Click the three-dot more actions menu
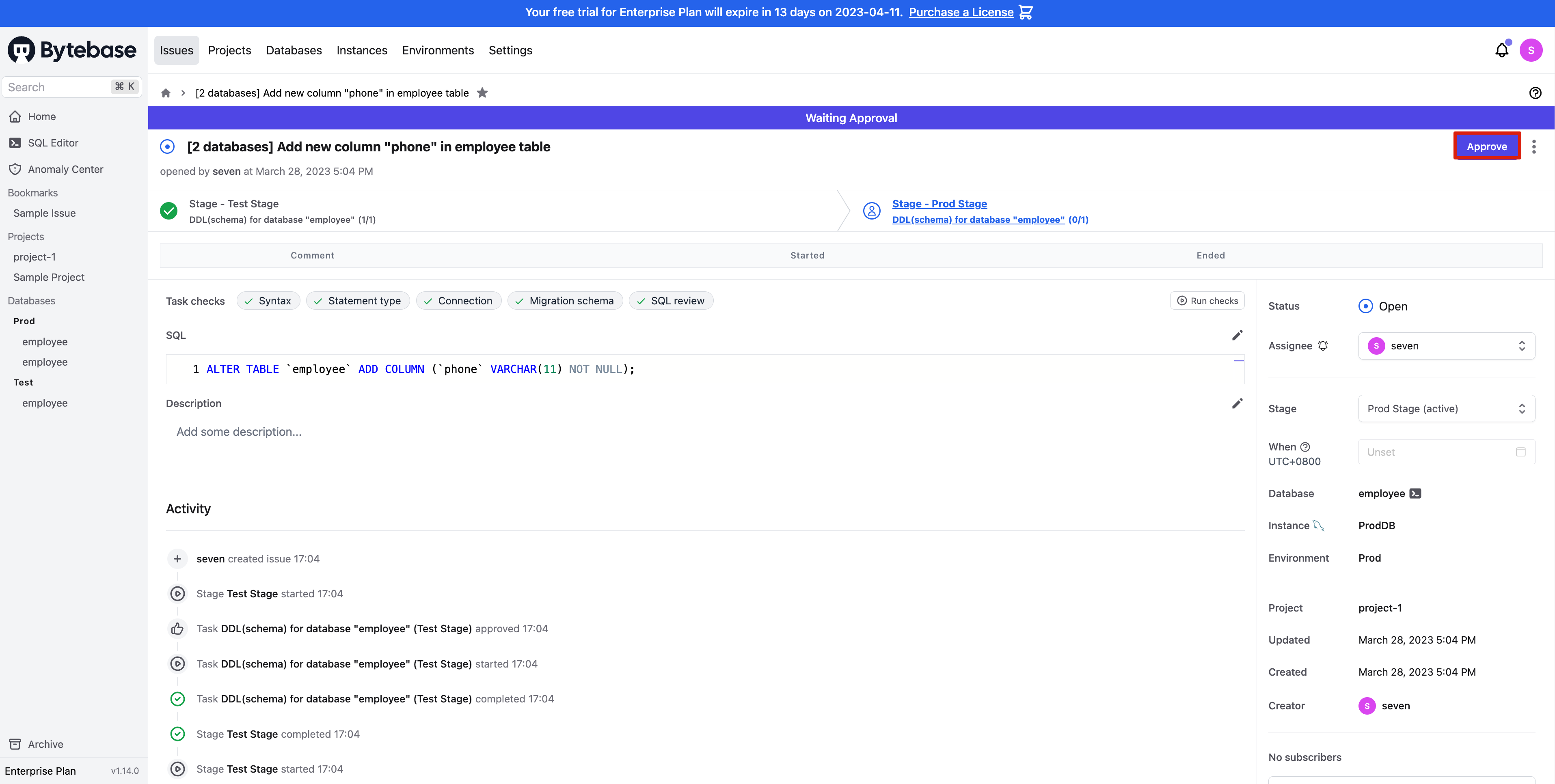Screen dimensions: 1555x784 pos(1534,146)
